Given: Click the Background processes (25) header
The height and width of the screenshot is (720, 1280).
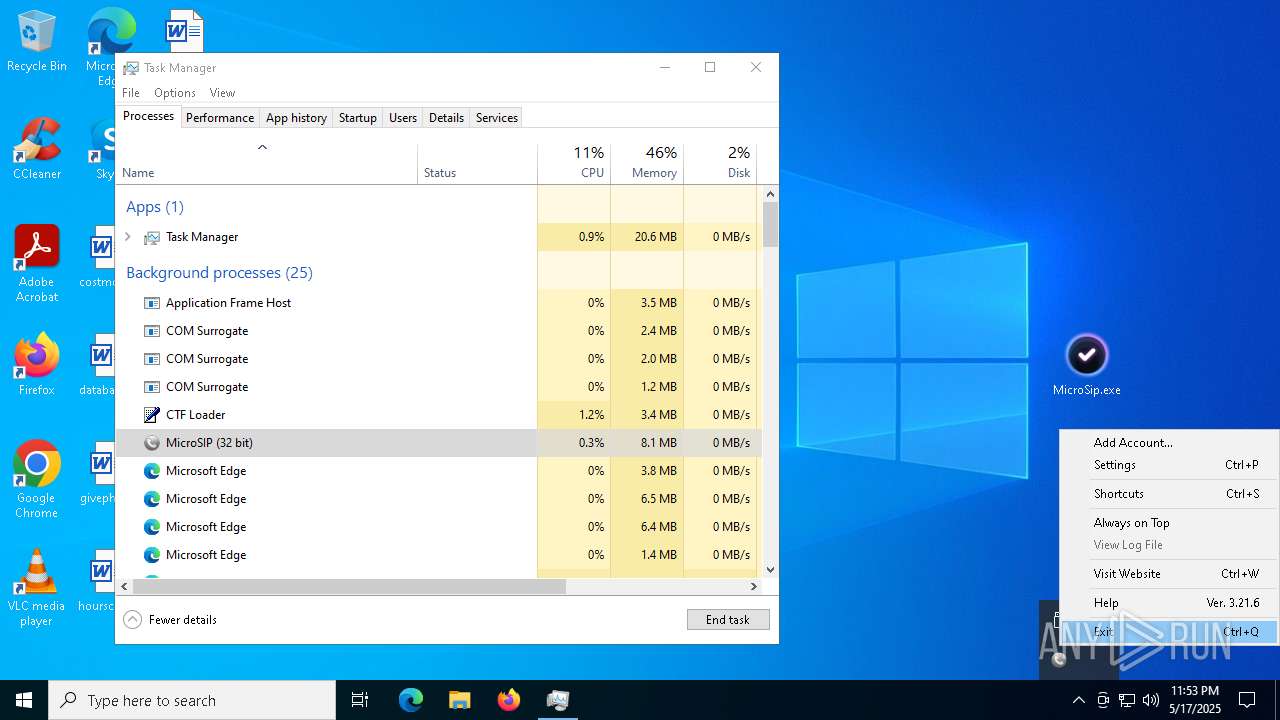Looking at the screenshot, I should click(219, 273).
